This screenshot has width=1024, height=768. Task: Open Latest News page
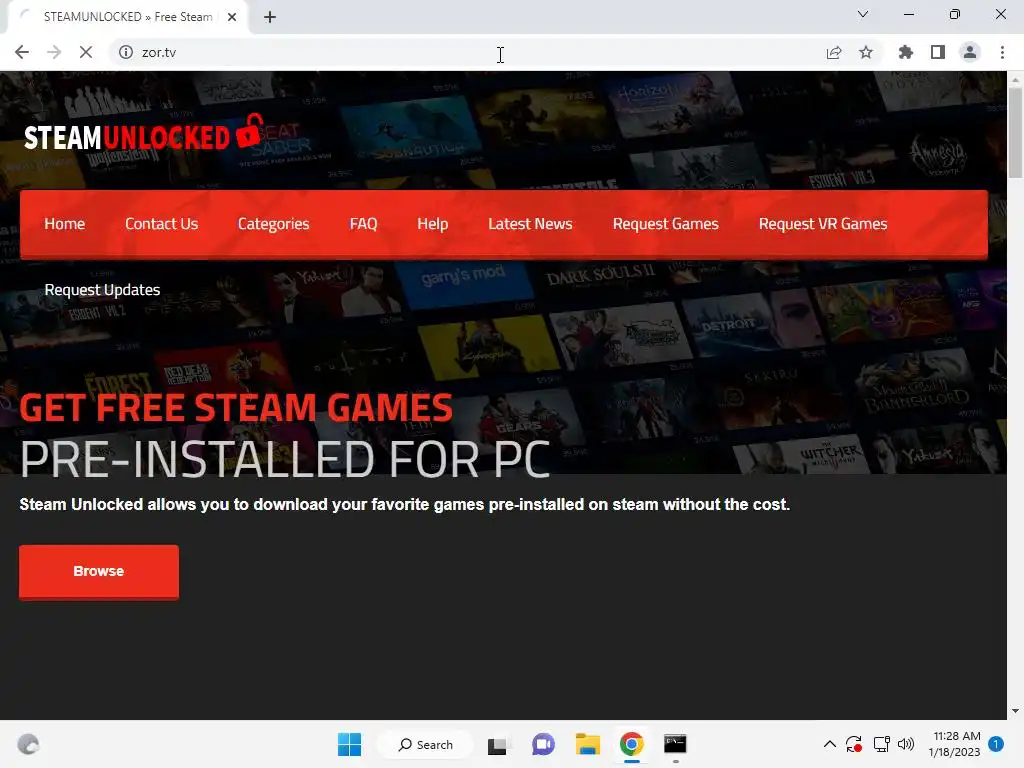pos(530,224)
